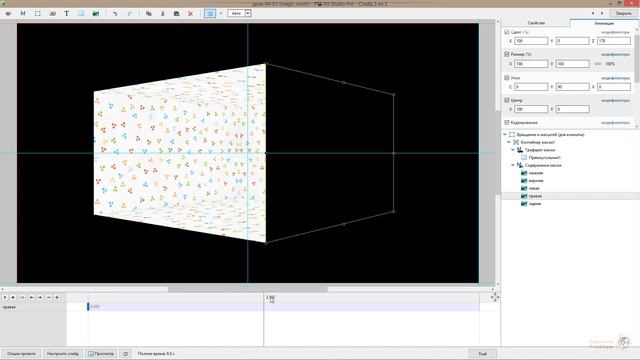
Task: Play the timeline preview
Action: [5, 298]
